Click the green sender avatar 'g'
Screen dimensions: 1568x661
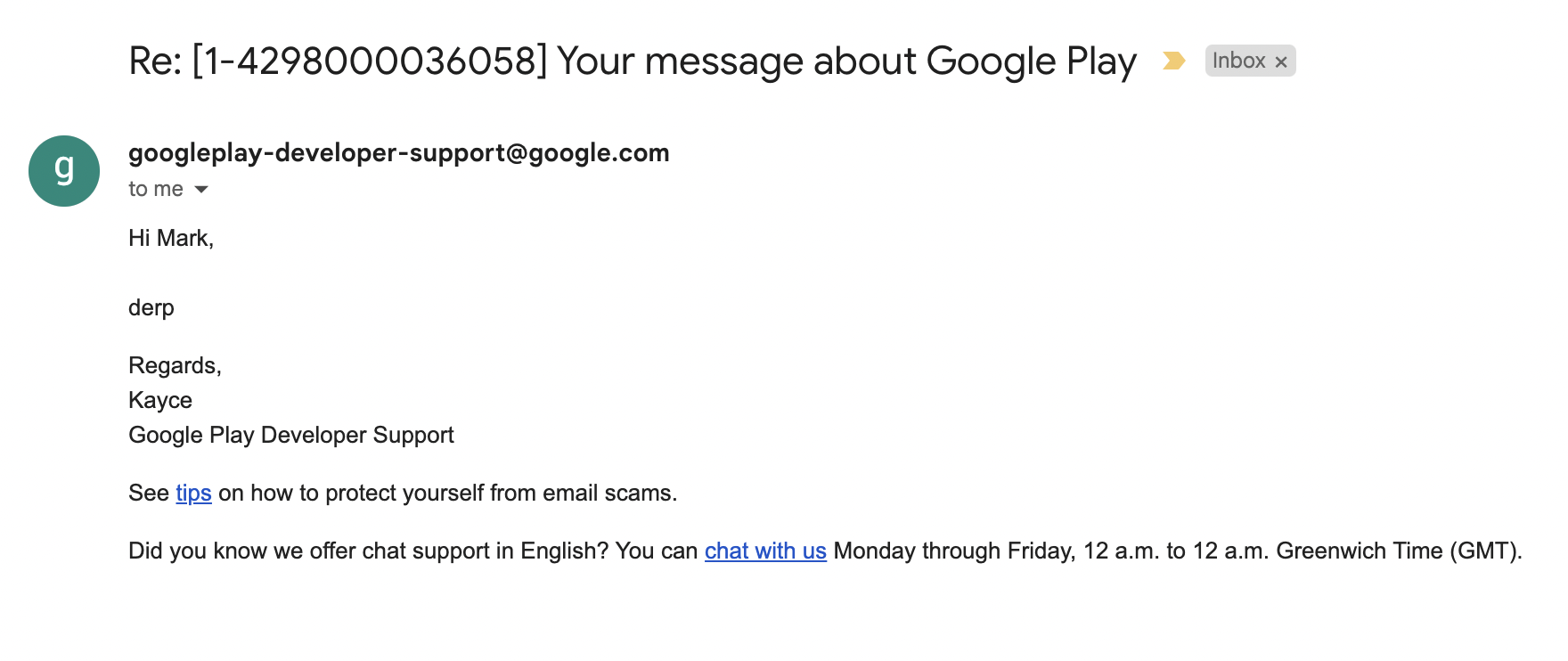64,171
